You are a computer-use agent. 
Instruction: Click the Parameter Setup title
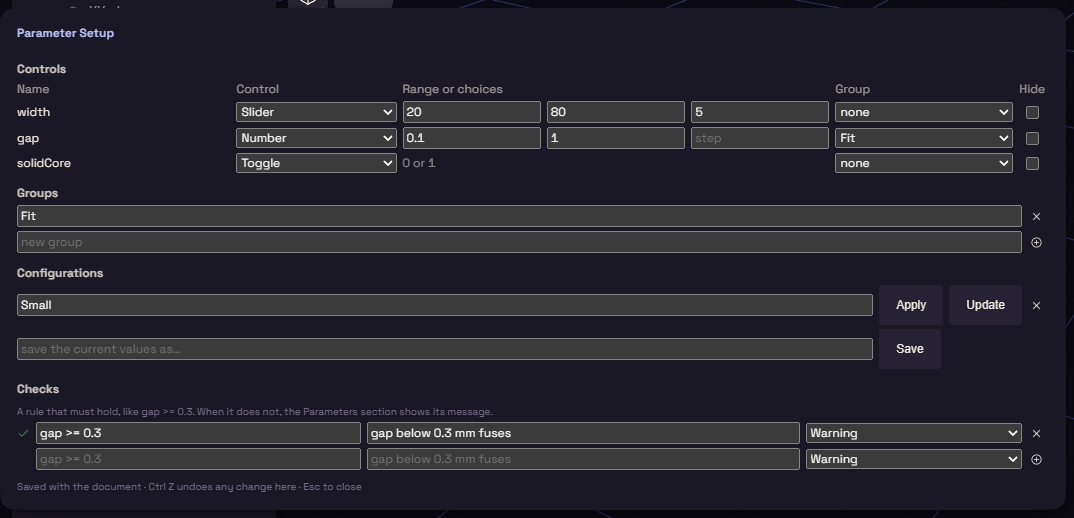65,33
